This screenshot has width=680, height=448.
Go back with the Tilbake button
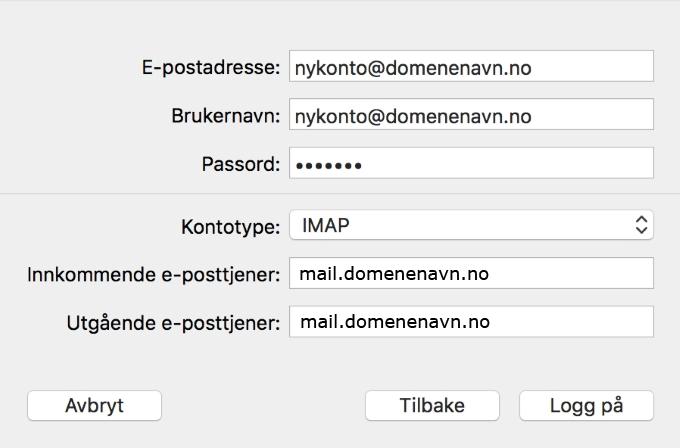click(432, 405)
